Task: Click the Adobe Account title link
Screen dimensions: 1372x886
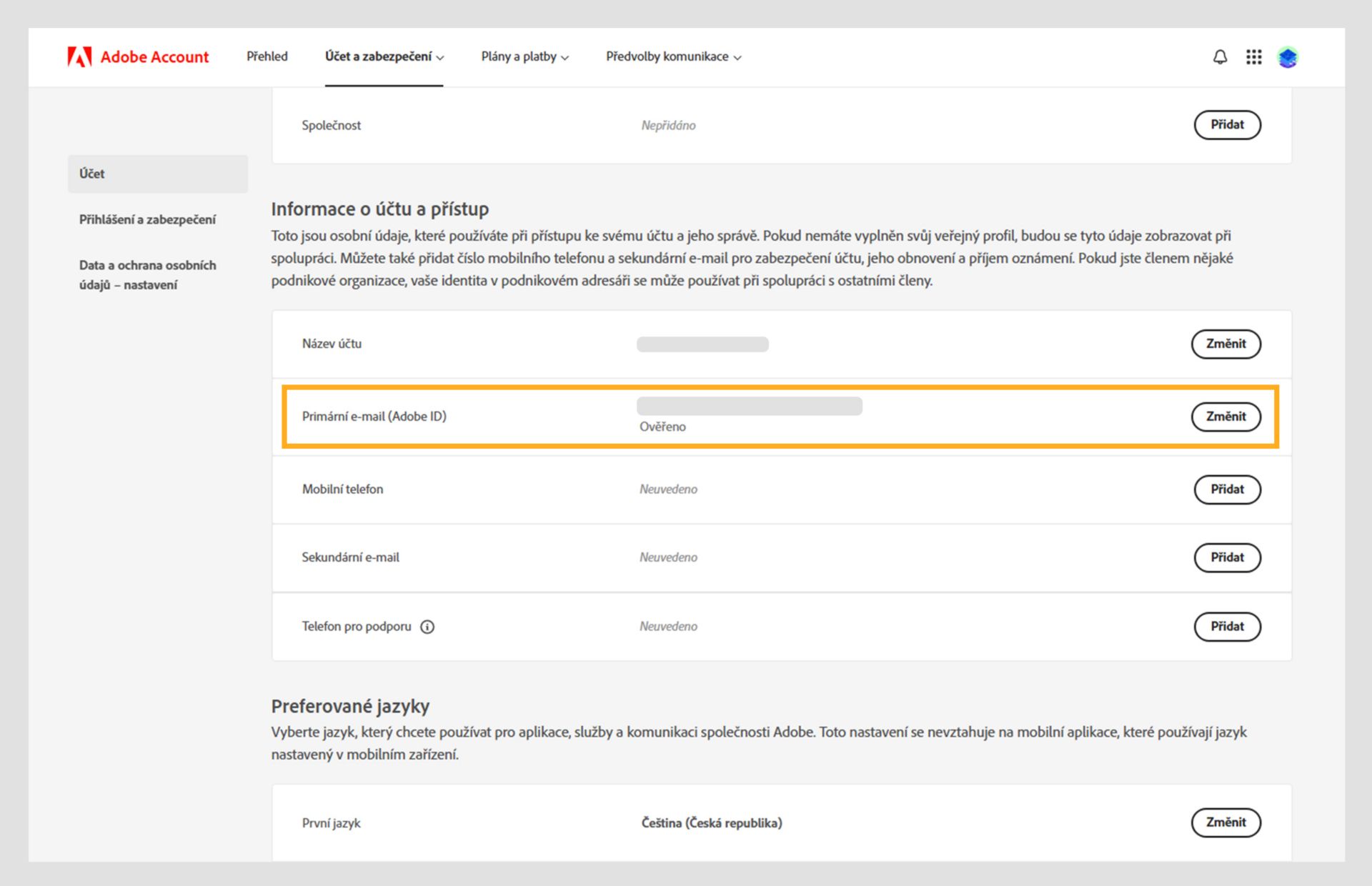Action: click(154, 57)
